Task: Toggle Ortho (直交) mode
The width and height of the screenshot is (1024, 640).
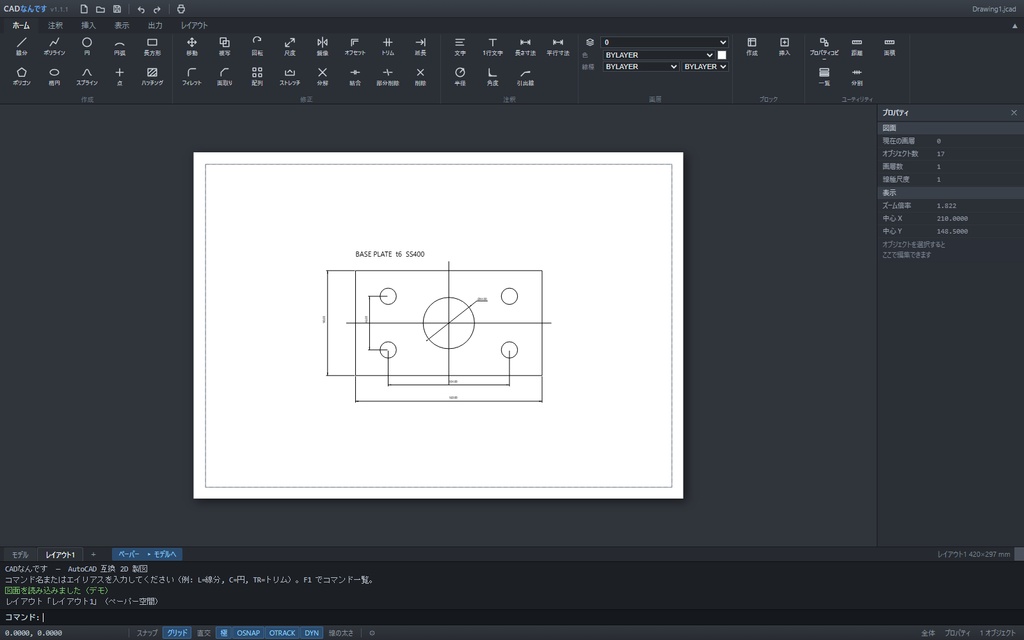Action: click(204, 633)
